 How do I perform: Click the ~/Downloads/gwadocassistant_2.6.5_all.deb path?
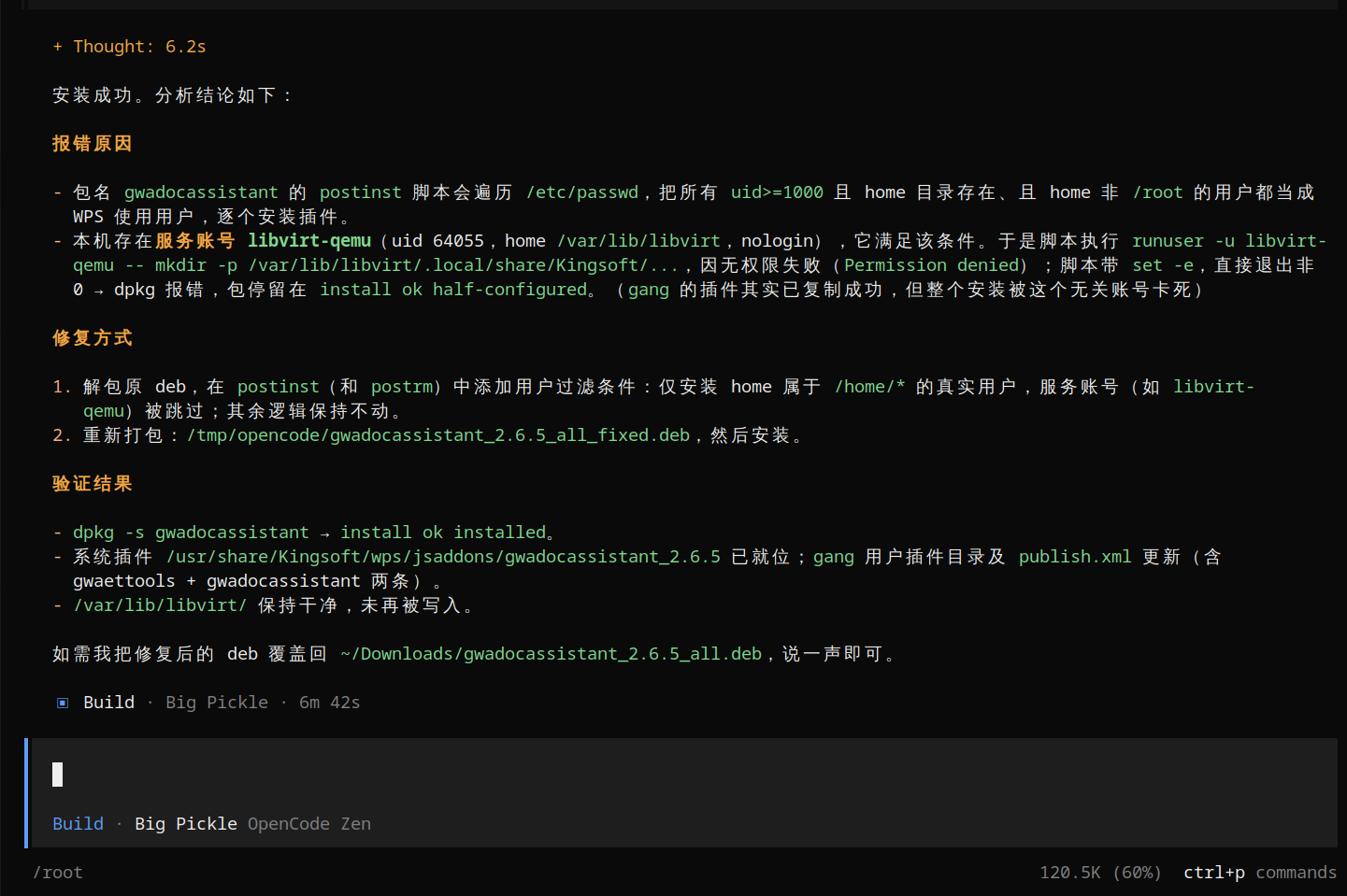pyautogui.click(x=552, y=653)
